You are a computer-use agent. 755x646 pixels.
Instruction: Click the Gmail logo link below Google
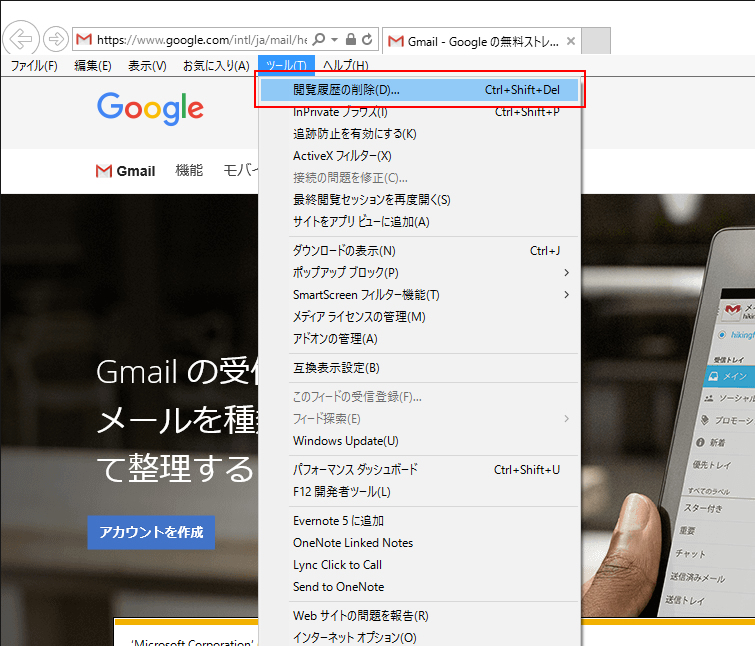(x=125, y=171)
